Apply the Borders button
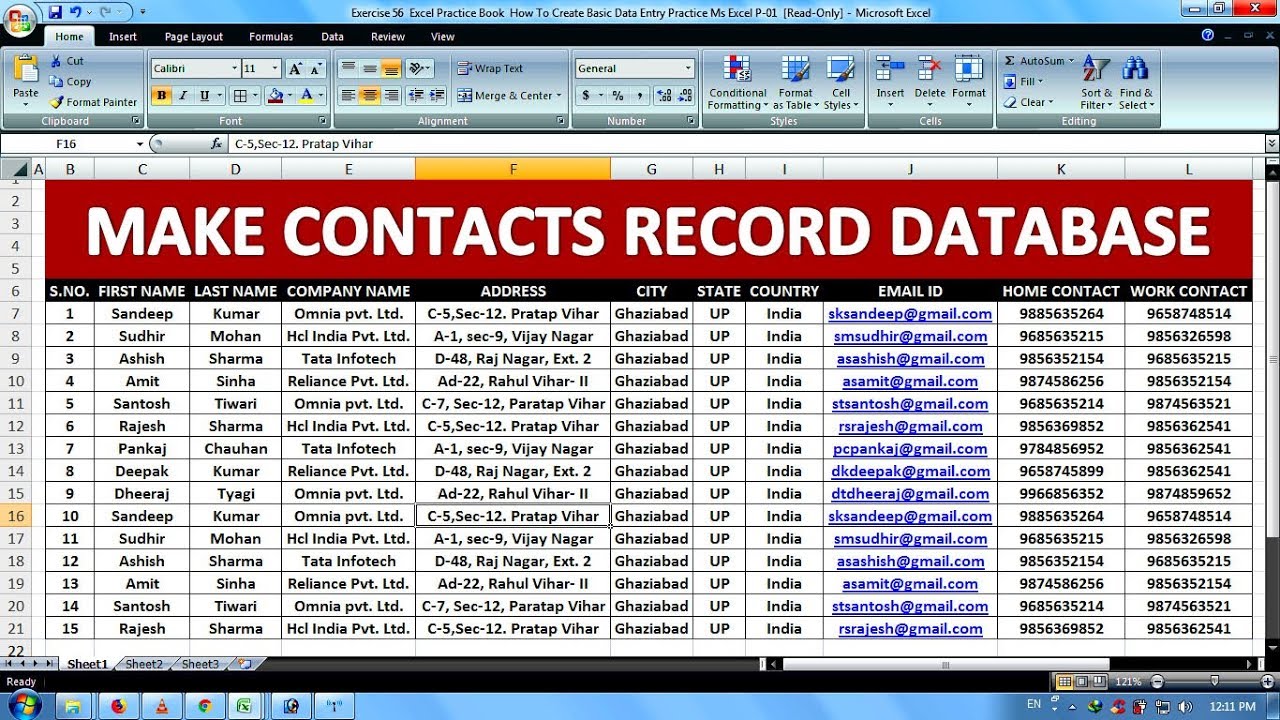Viewport: 1280px width, 720px height. [x=240, y=96]
